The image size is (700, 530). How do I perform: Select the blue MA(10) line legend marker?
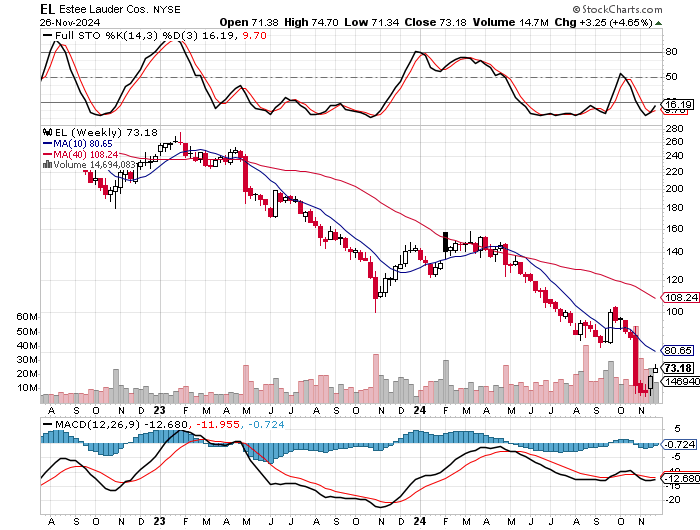tap(47, 144)
